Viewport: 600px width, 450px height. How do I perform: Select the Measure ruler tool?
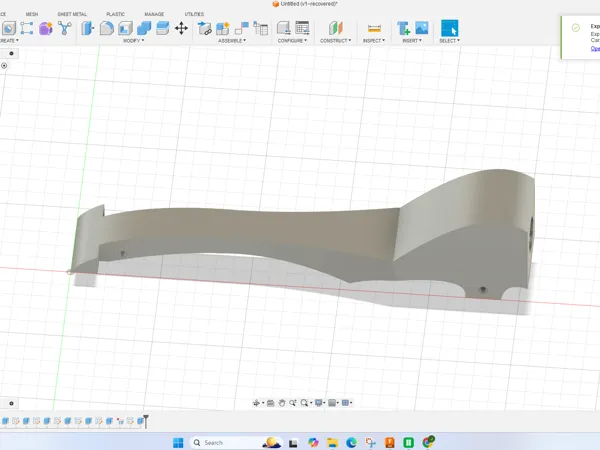pyautogui.click(x=374, y=28)
